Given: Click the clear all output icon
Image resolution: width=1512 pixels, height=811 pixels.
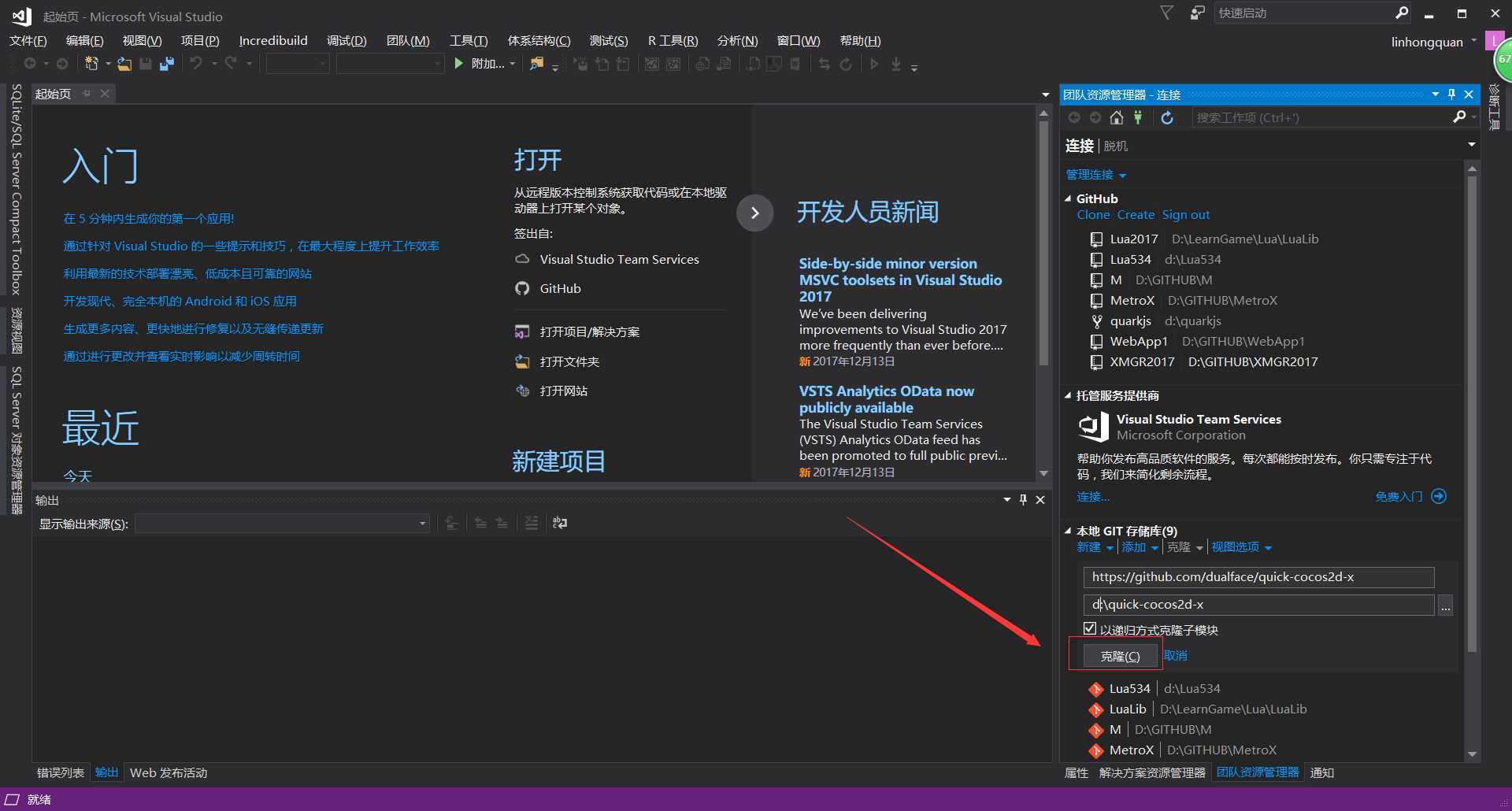Looking at the screenshot, I should (532, 523).
